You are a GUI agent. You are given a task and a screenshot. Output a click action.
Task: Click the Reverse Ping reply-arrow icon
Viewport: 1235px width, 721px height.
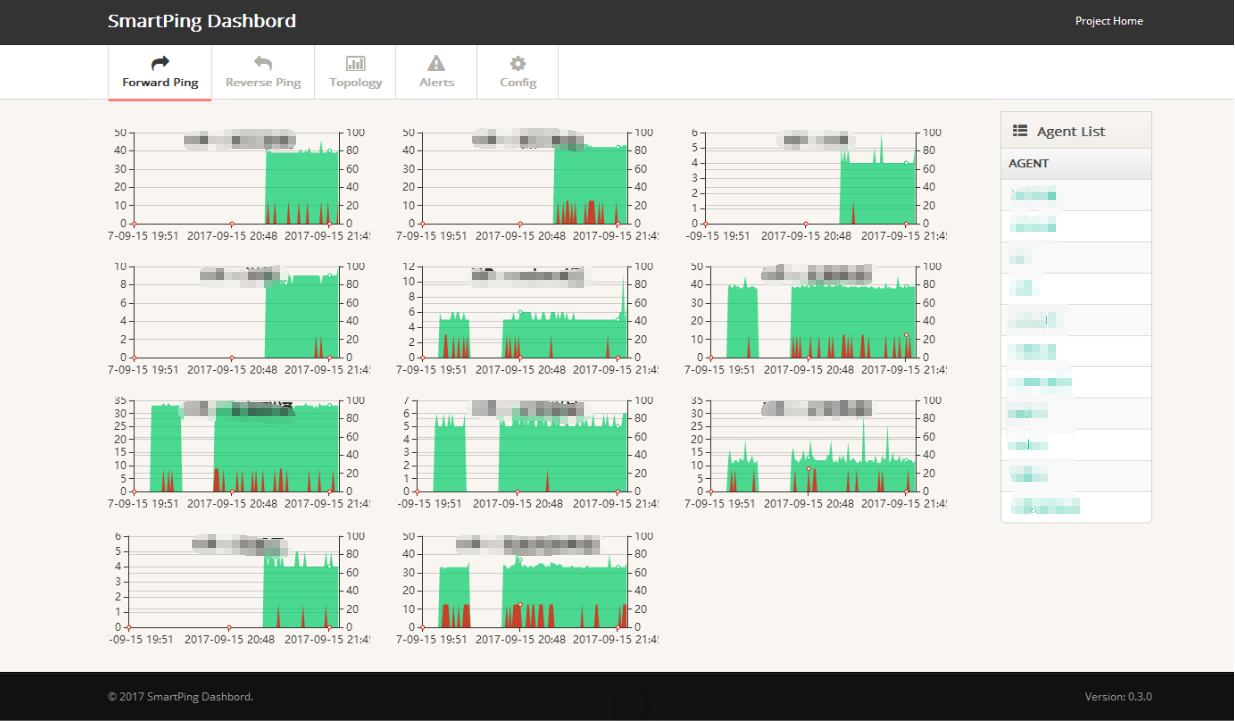coord(263,63)
